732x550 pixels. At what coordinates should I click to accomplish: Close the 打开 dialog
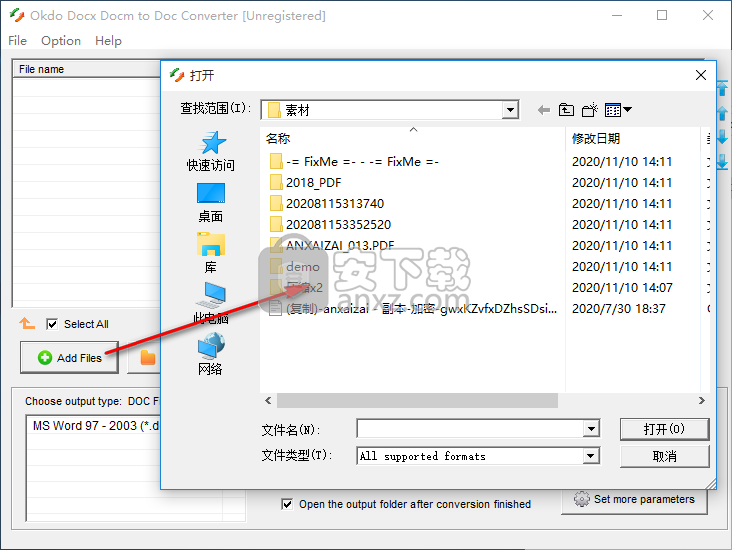point(700,75)
